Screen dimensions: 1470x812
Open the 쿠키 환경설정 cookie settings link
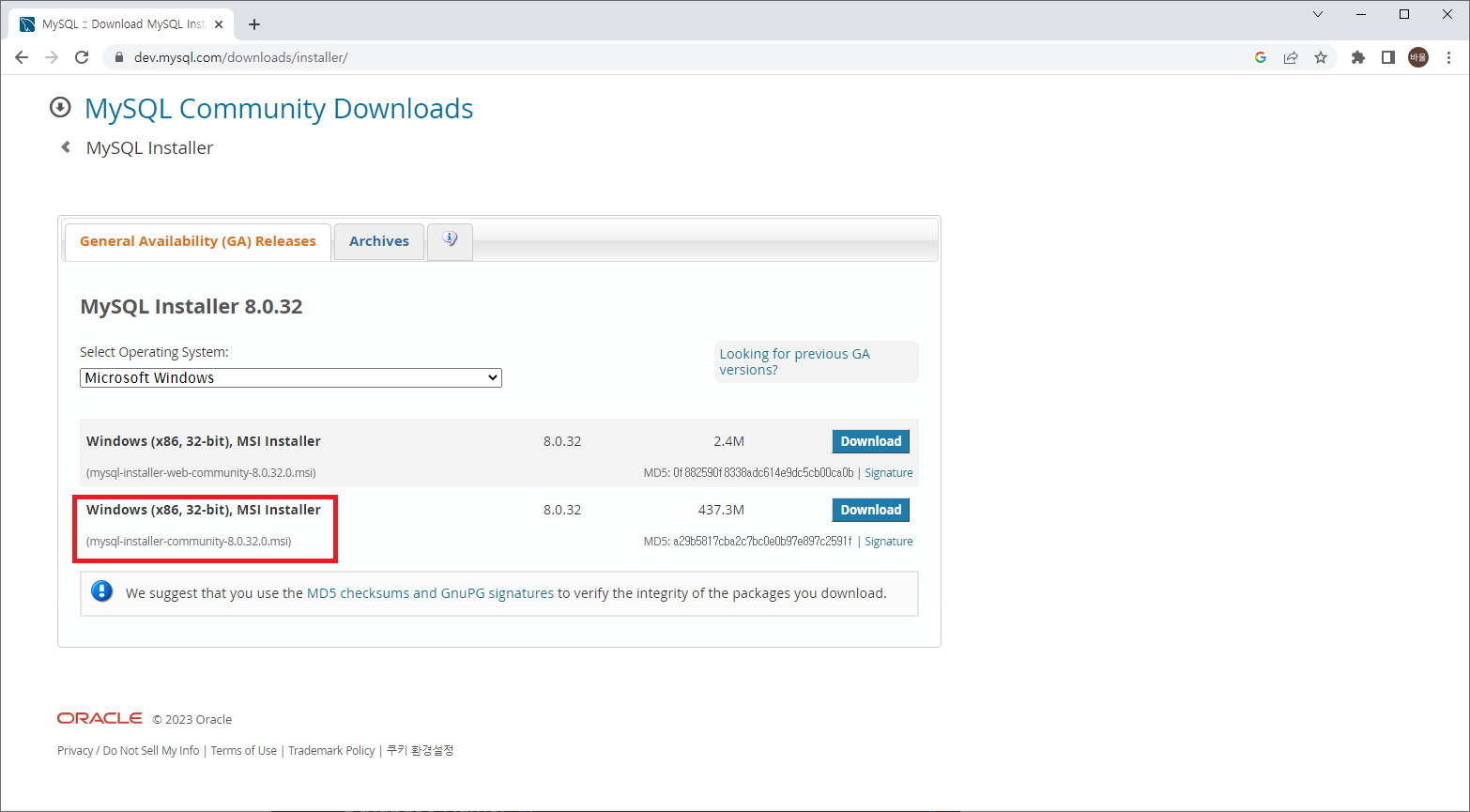click(x=420, y=750)
